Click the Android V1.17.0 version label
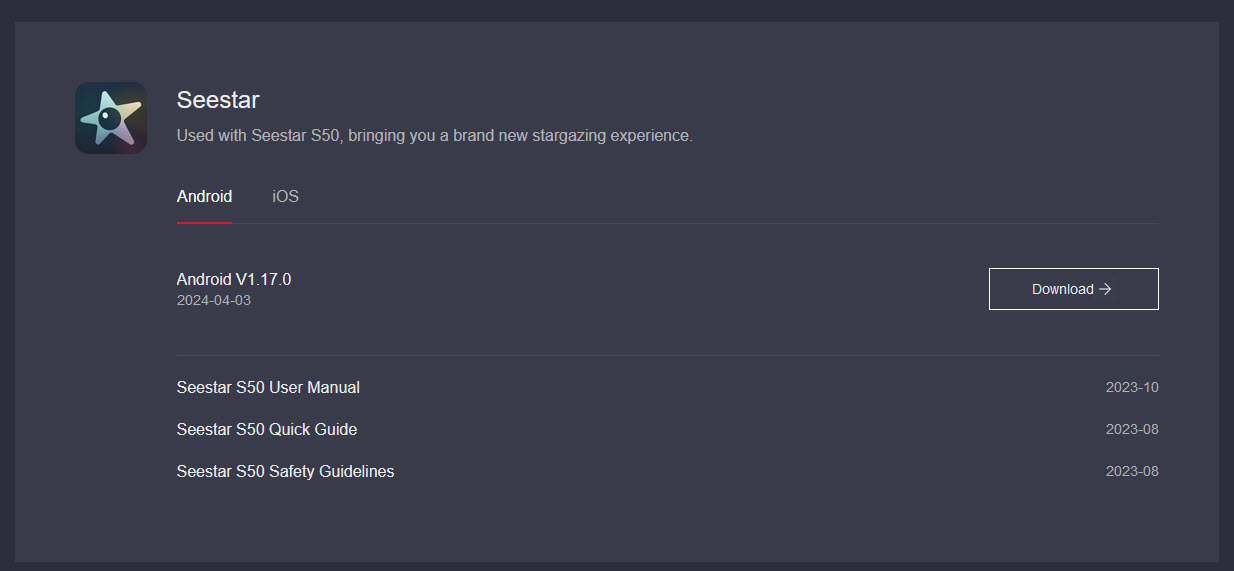Viewport: 1234px width, 571px height. [234, 279]
